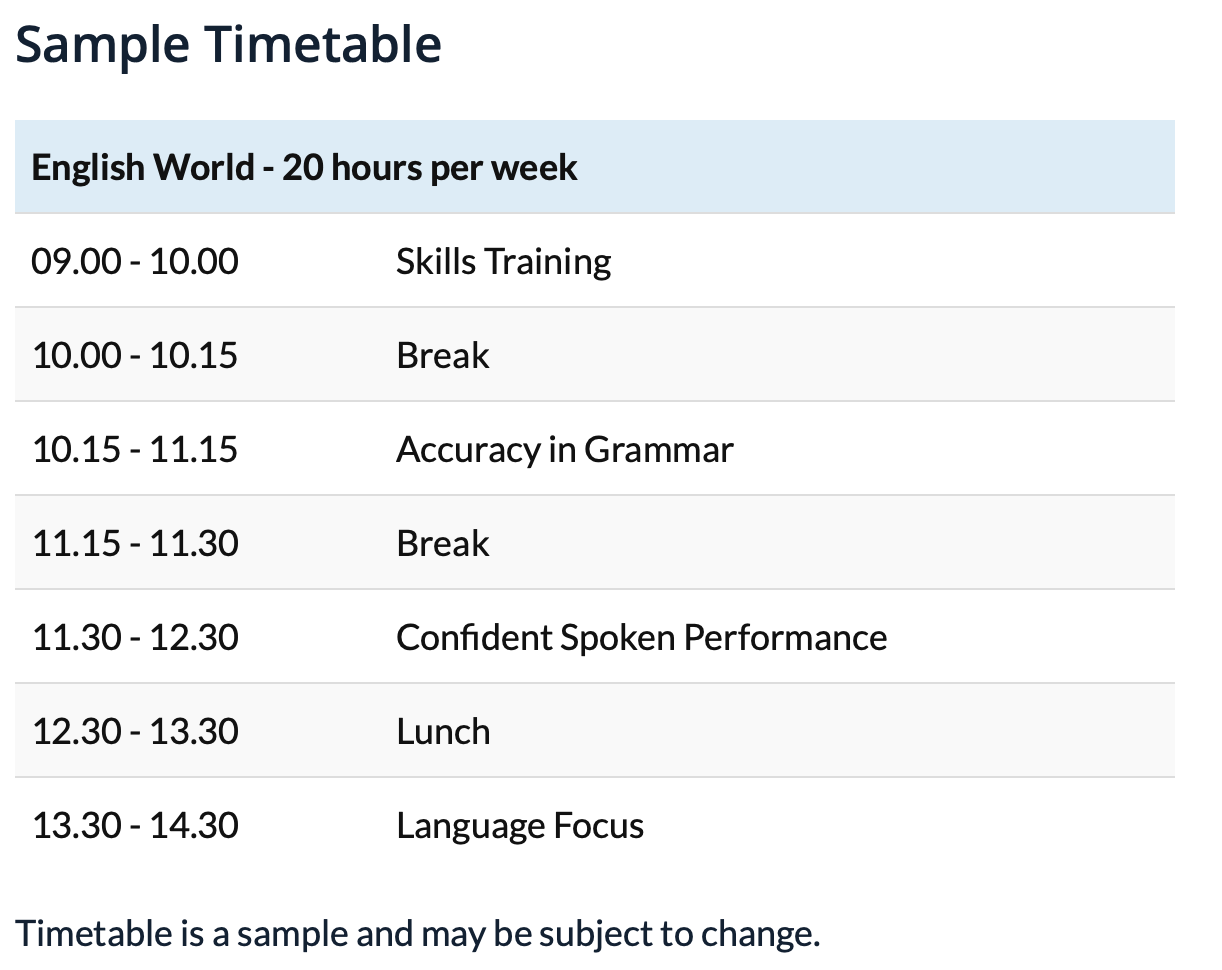The width and height of the screenshot is (1222, 970).
Task: Select the Confident Spoken Performance entry
Action: click(641, 638)
